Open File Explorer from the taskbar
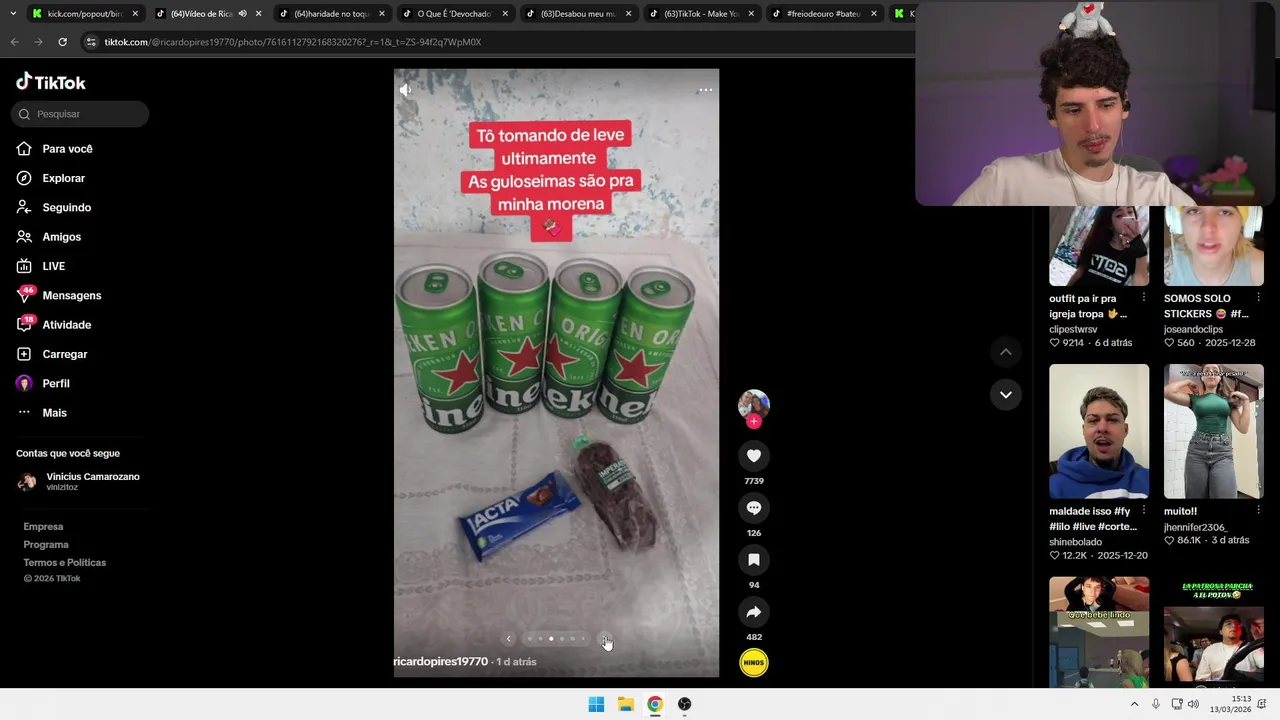1280x720 pixels. 625,704
